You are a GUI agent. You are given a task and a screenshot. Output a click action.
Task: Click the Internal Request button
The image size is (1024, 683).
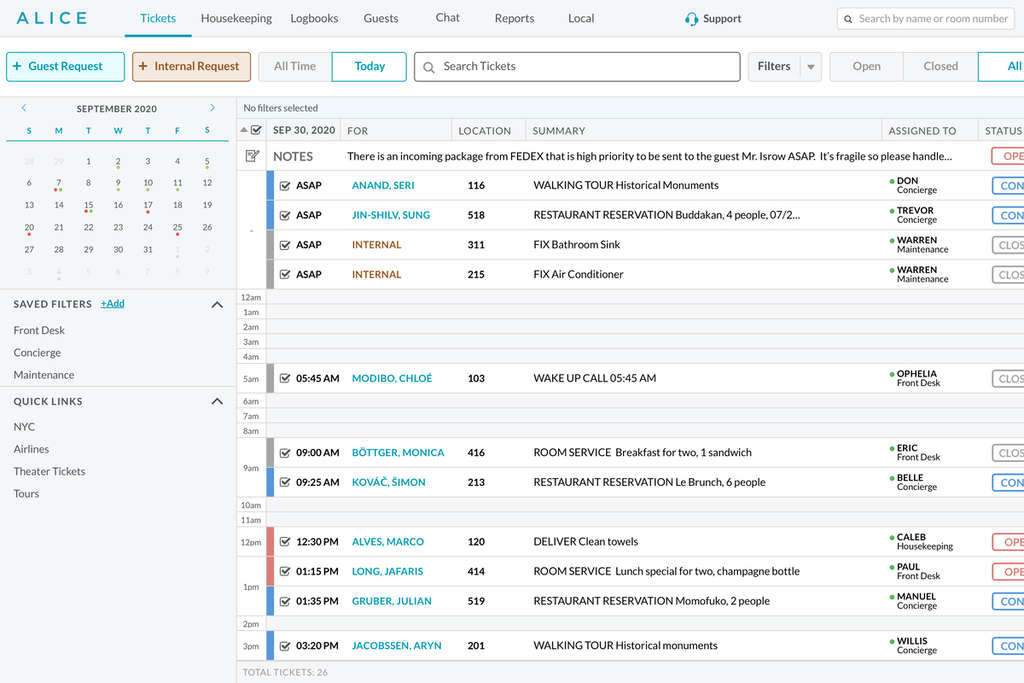pyautogui.click(x=190, y=67)
